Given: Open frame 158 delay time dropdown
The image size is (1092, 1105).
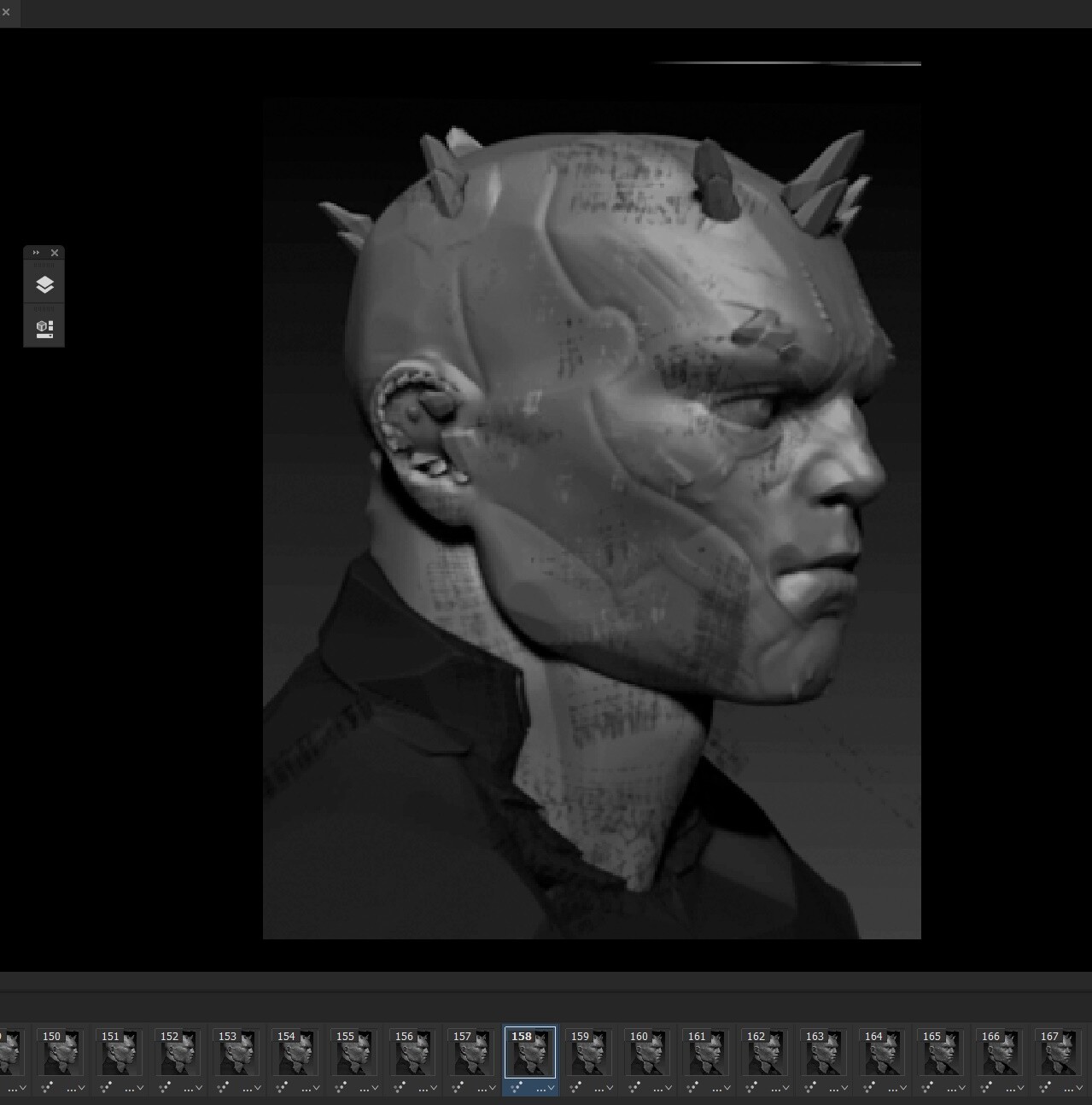Looking at the screenshot, I should [x=545, y=1088].
